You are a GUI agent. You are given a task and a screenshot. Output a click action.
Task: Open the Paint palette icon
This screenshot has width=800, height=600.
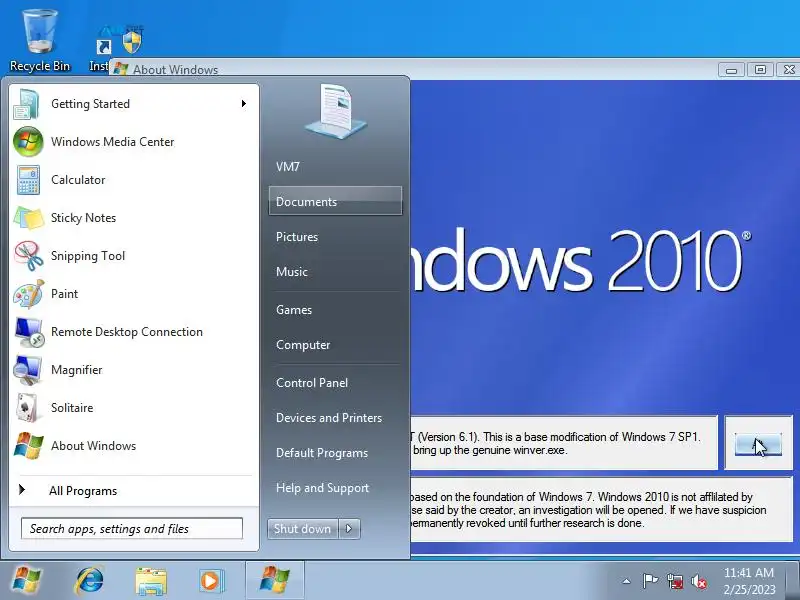(x=29, y=294)
